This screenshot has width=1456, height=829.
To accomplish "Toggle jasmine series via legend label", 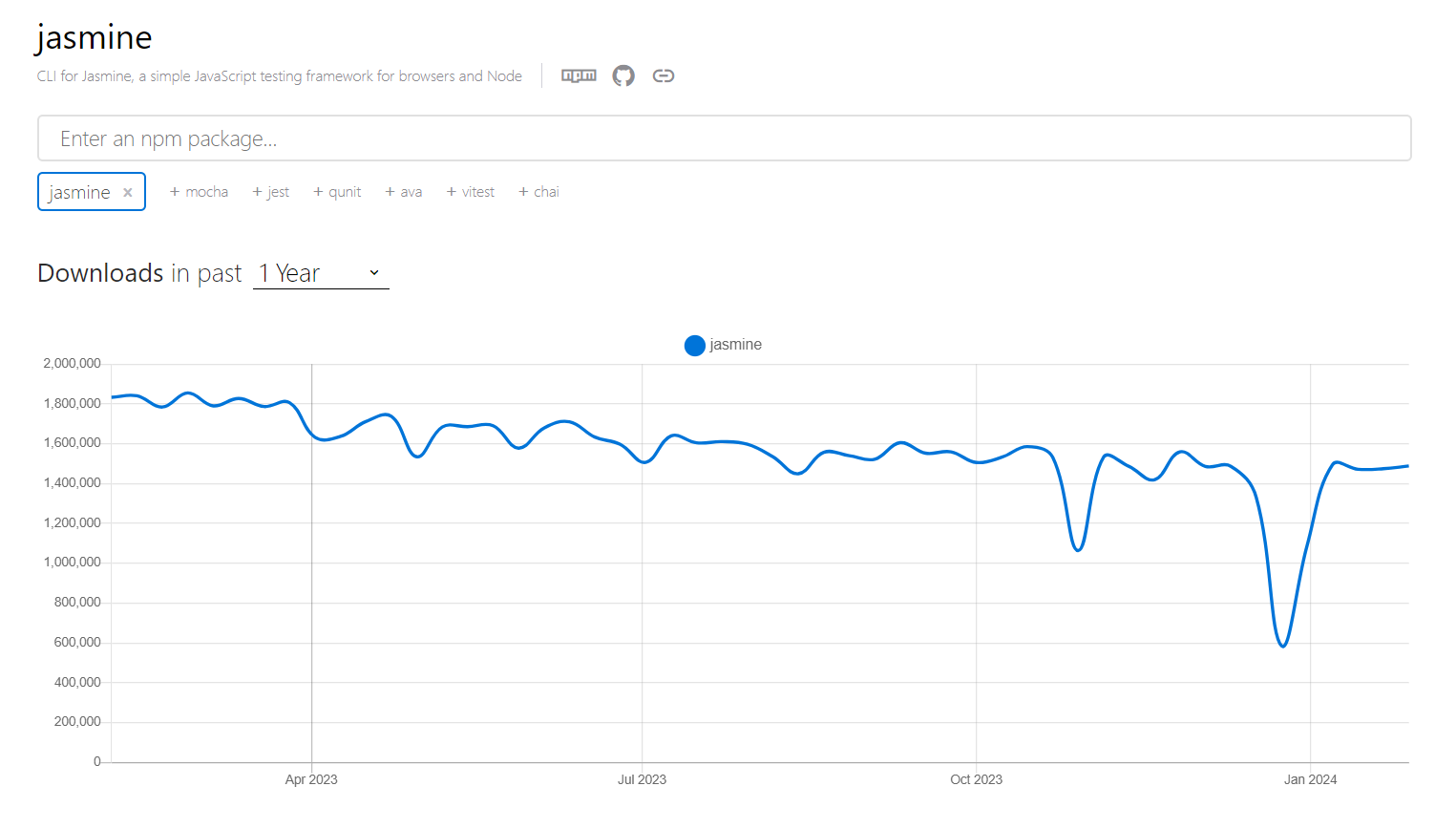I will (735, 345).
